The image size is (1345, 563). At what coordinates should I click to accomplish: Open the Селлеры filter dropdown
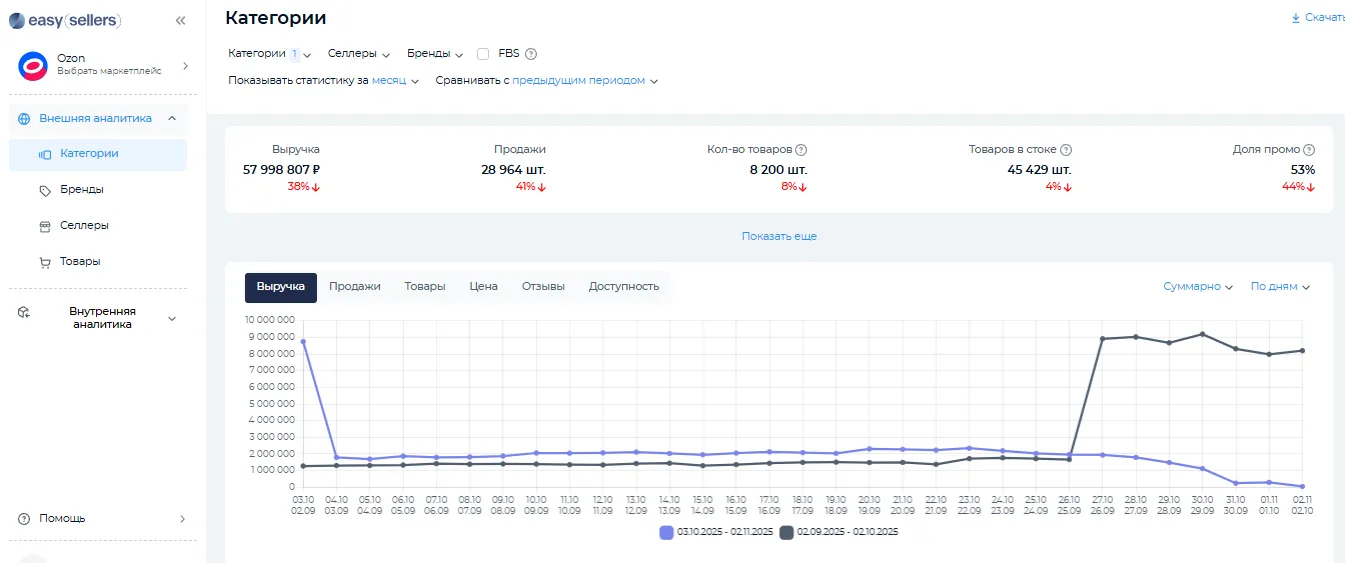pyautogui.click(x=358, y=54)
